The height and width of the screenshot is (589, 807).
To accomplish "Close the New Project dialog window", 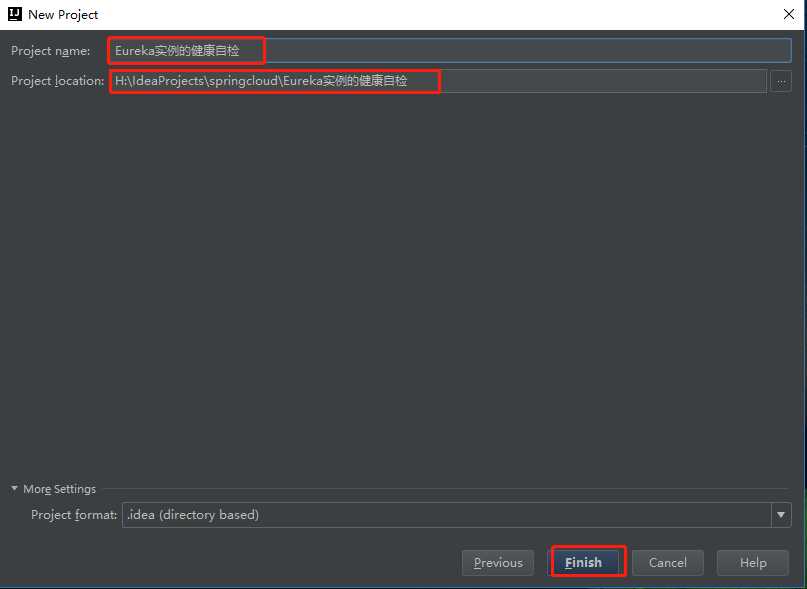I will 788,15.
